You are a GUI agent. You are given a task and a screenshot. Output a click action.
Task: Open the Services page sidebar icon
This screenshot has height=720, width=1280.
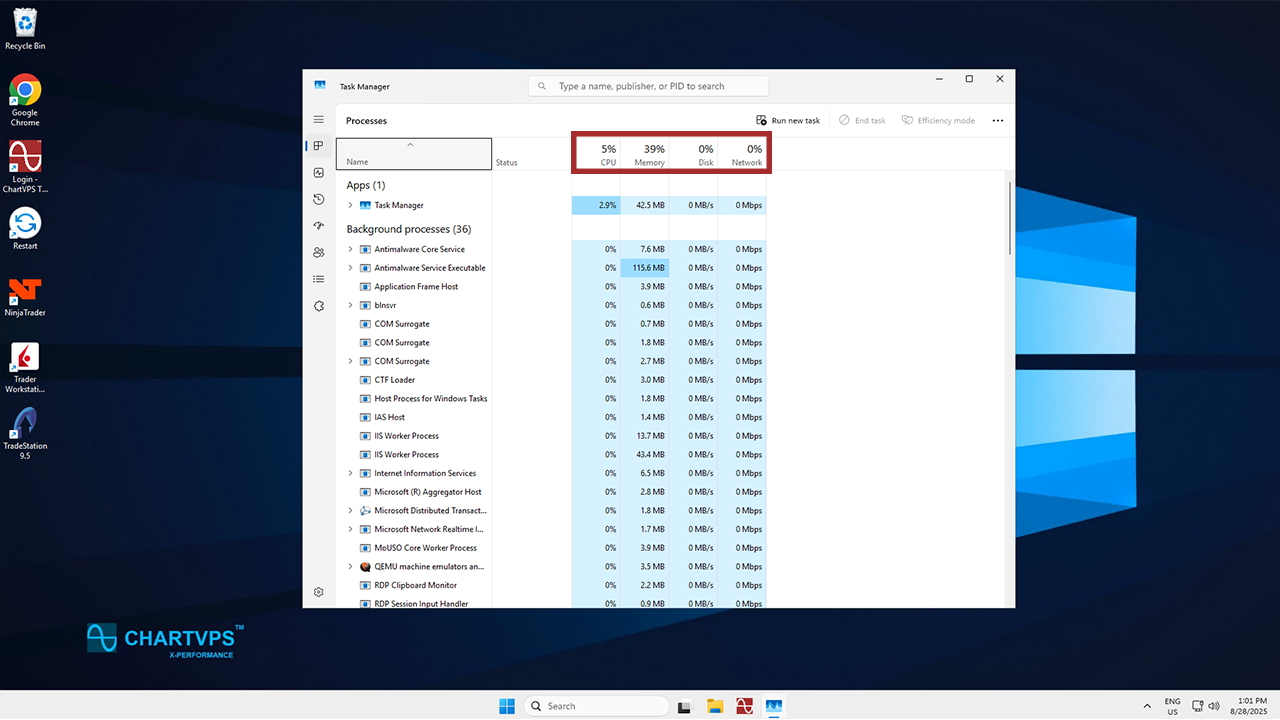(319, 306)
